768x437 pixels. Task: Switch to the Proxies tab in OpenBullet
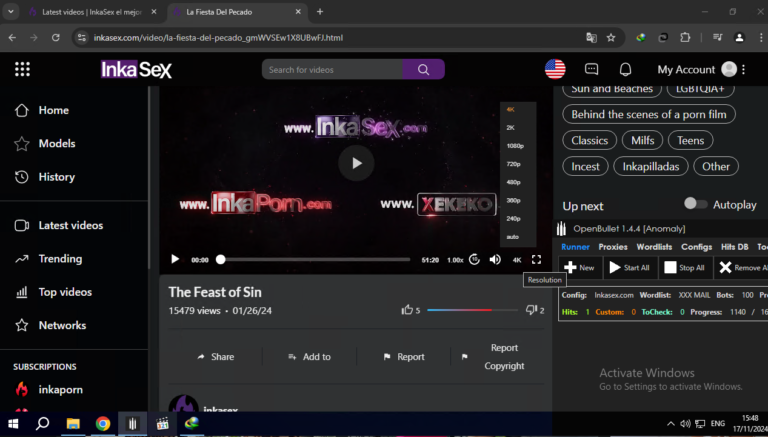coord(612,246)
